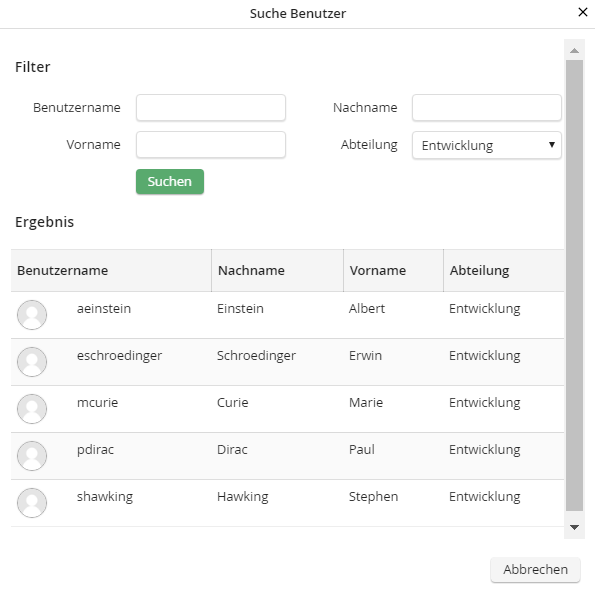
Task: Focus the Vorname input field
Action: point(211,145)
